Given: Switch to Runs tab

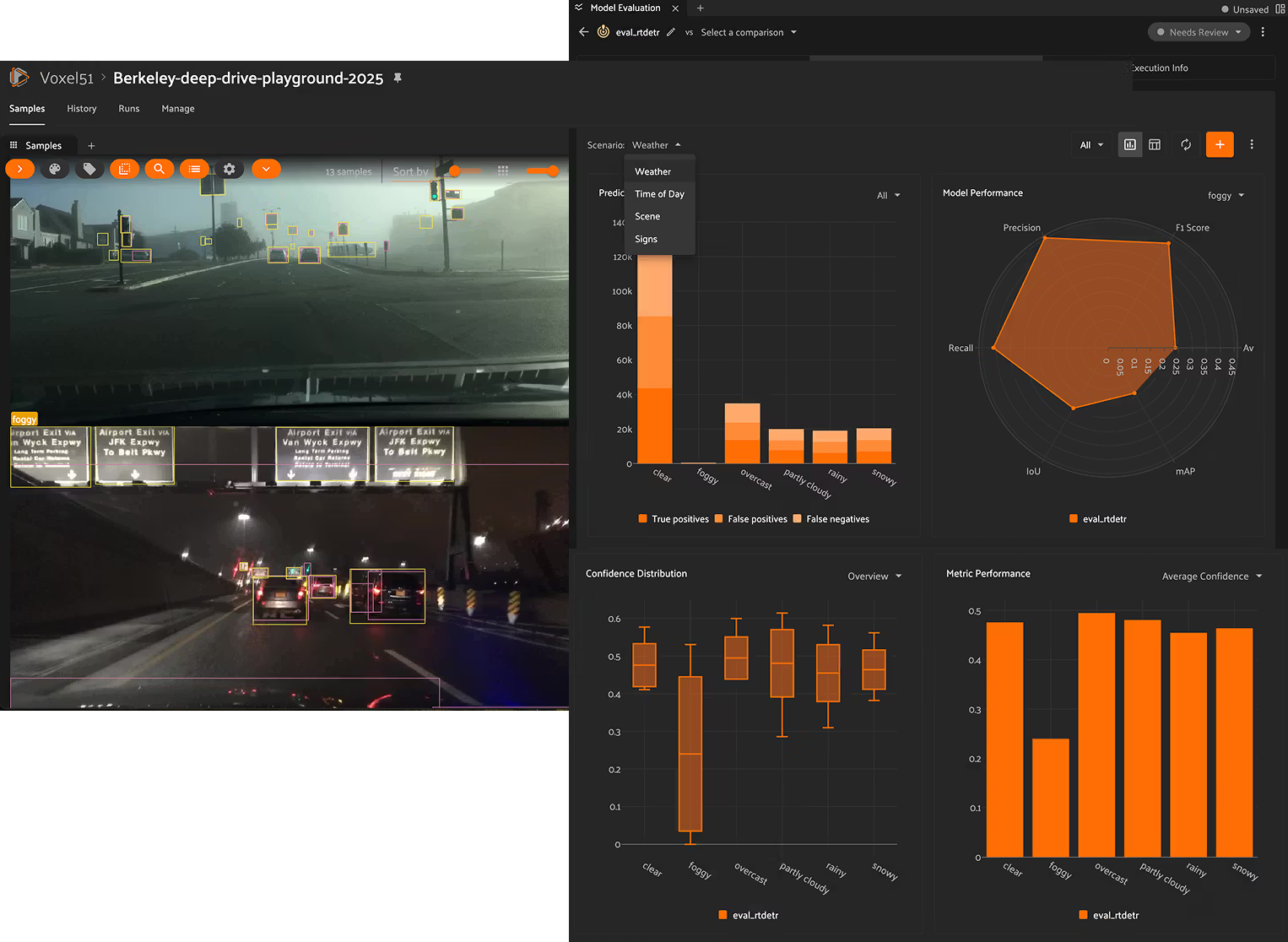Looking at the screenshot, I should [x=129, y=108].
